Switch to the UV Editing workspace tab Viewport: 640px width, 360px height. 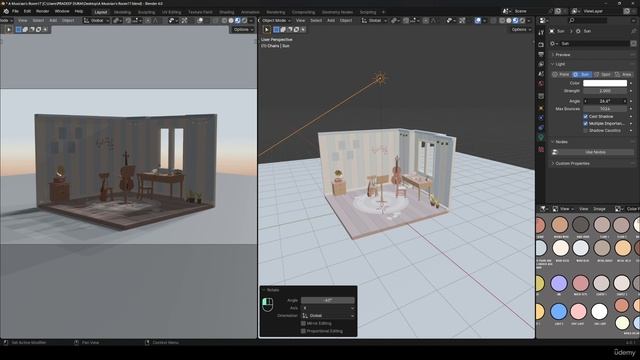[x=171, y=12]
